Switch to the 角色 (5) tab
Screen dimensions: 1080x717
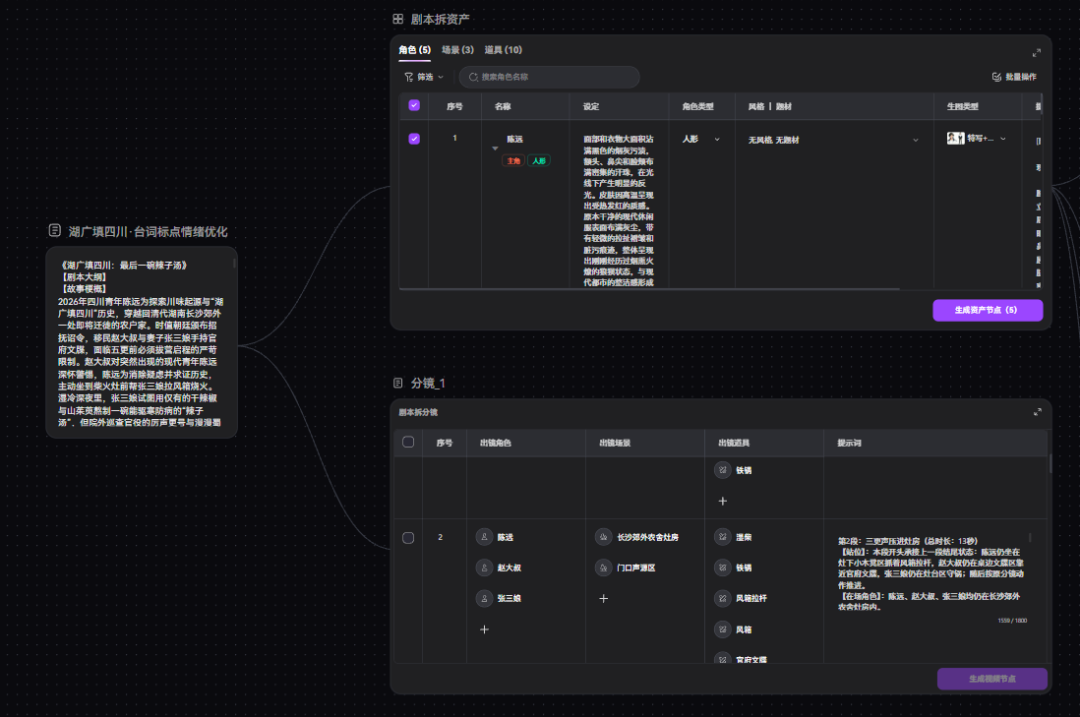[x=415, y=50]
